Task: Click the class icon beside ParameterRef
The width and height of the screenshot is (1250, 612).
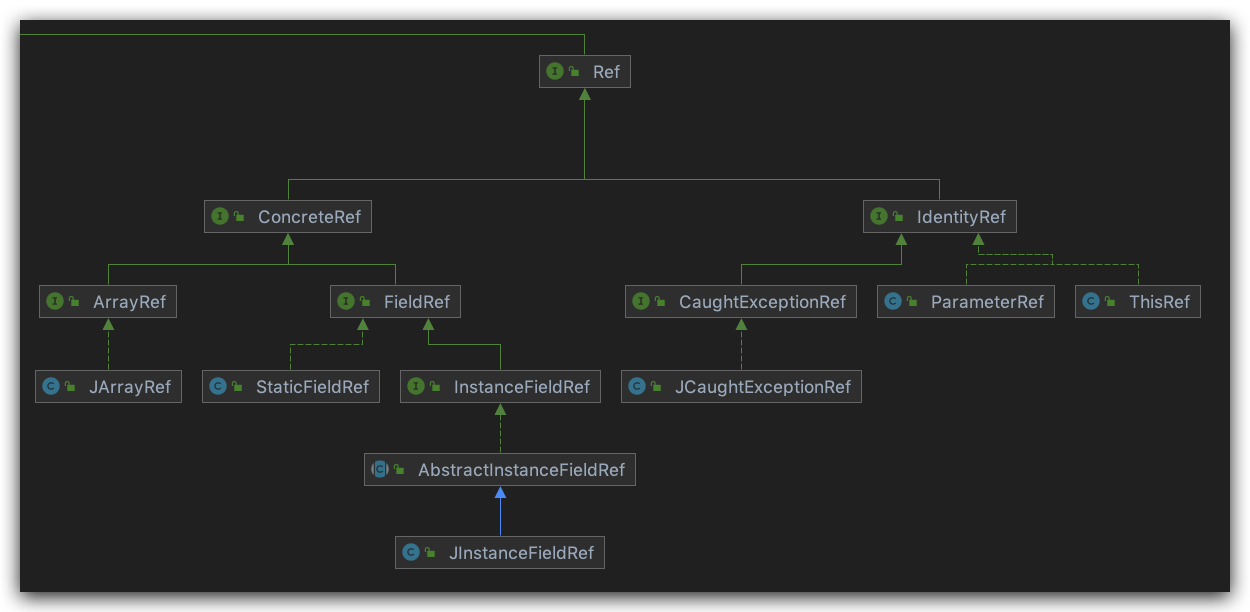Action: tap(893, 301)
